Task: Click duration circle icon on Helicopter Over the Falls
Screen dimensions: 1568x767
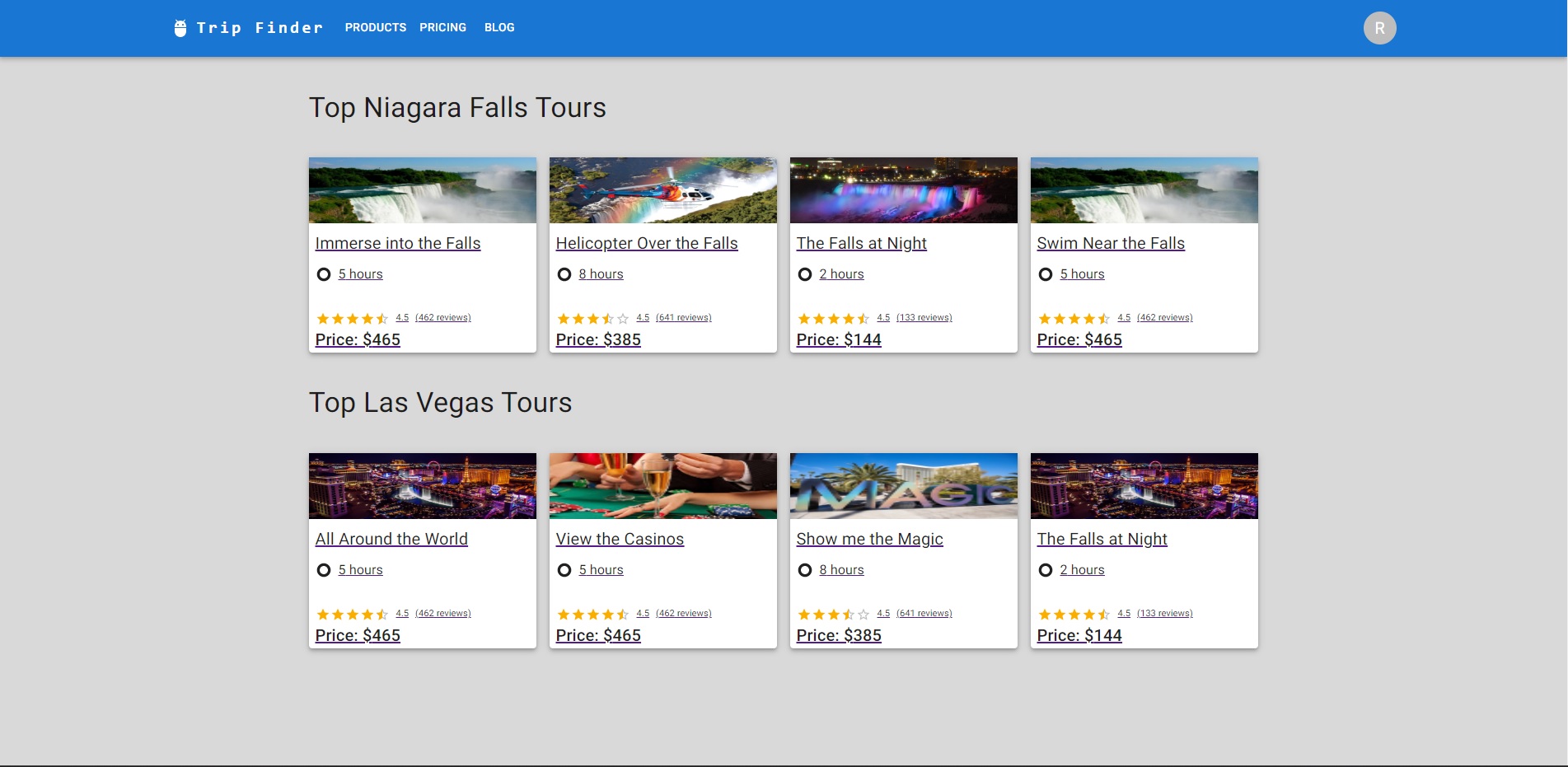Action: click(x=564, y=274)
